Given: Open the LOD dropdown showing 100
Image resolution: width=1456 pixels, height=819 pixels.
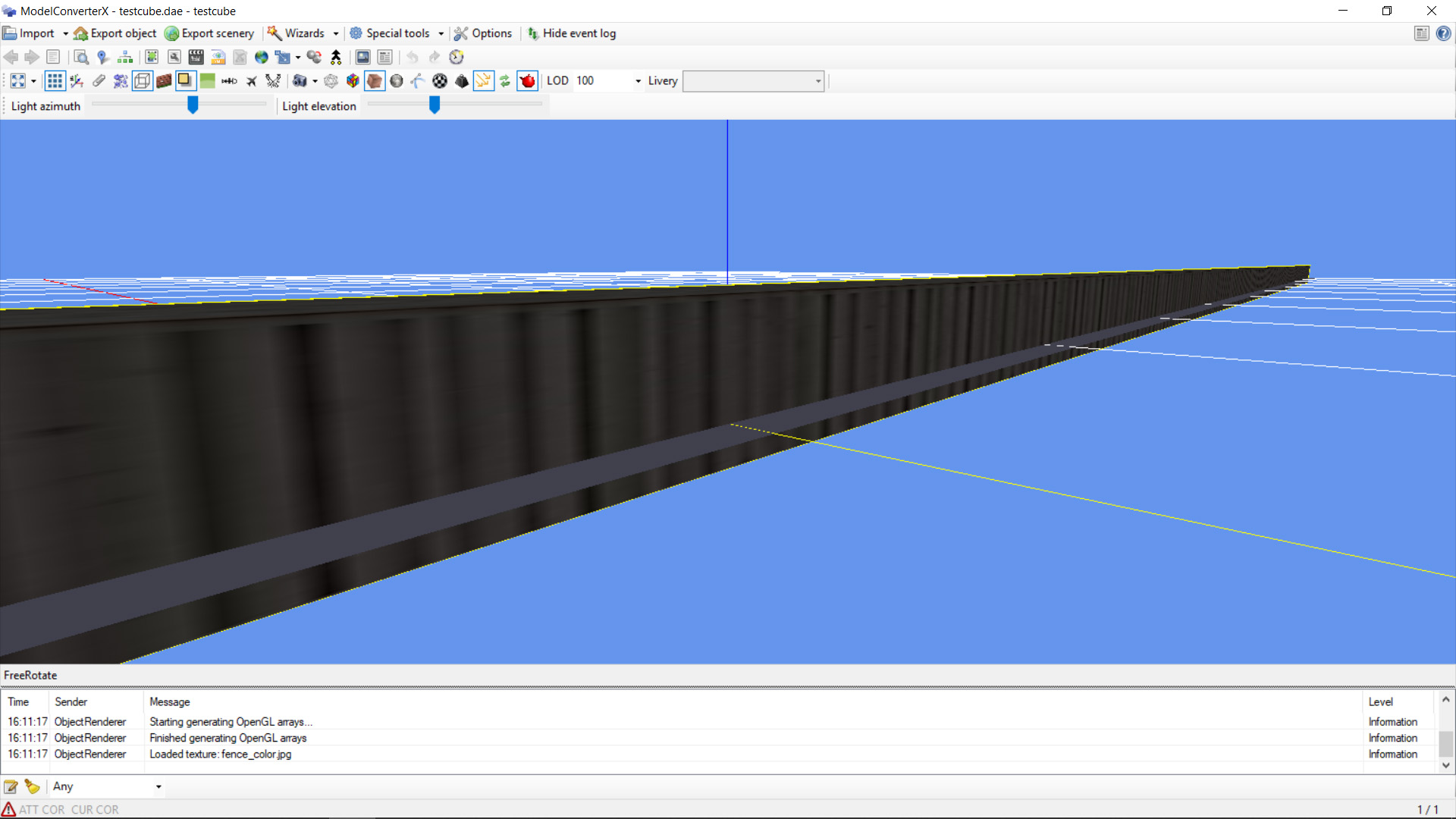Looking at the screenshot, I should [636, 80].
